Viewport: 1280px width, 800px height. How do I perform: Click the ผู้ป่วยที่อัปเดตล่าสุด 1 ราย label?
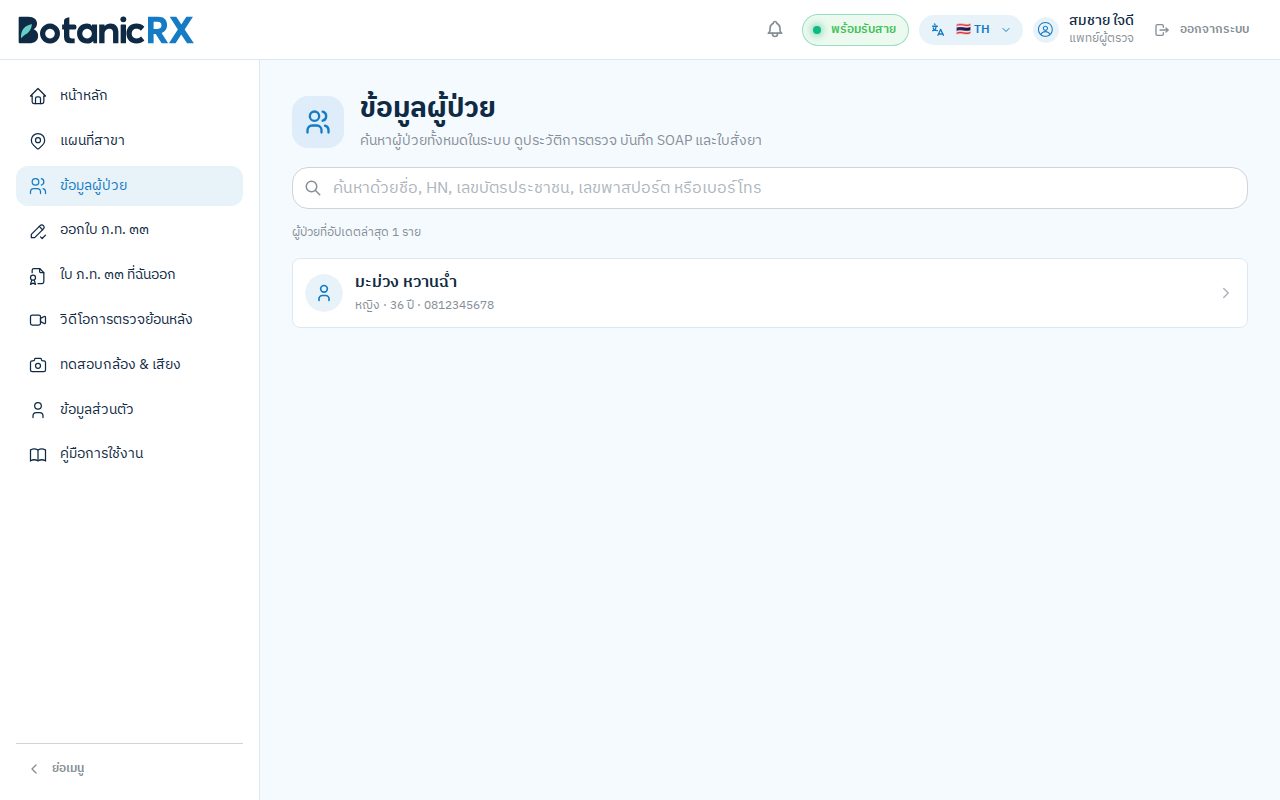coord(356,232)
